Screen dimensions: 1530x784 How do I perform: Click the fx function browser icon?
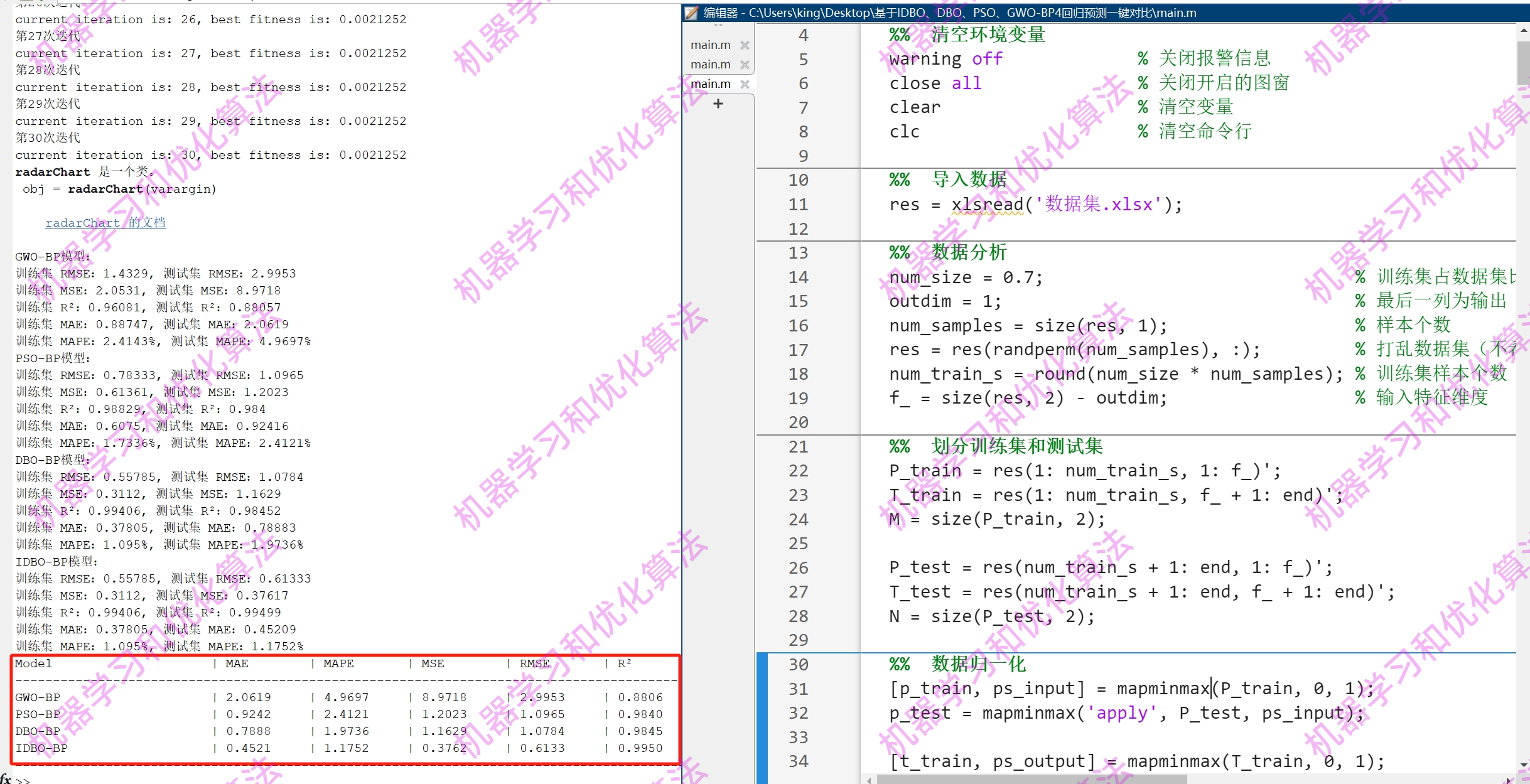(x=6, y=778)
